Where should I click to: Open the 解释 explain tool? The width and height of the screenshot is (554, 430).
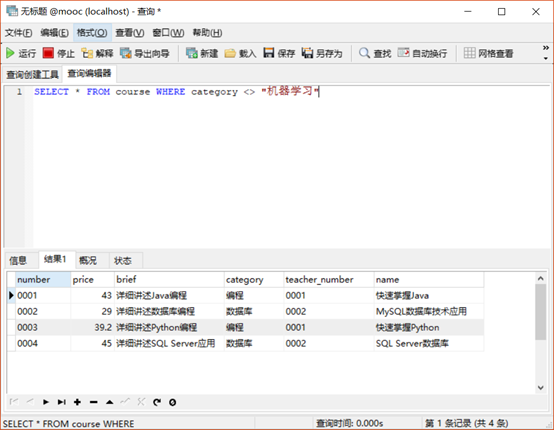(97, 53)
